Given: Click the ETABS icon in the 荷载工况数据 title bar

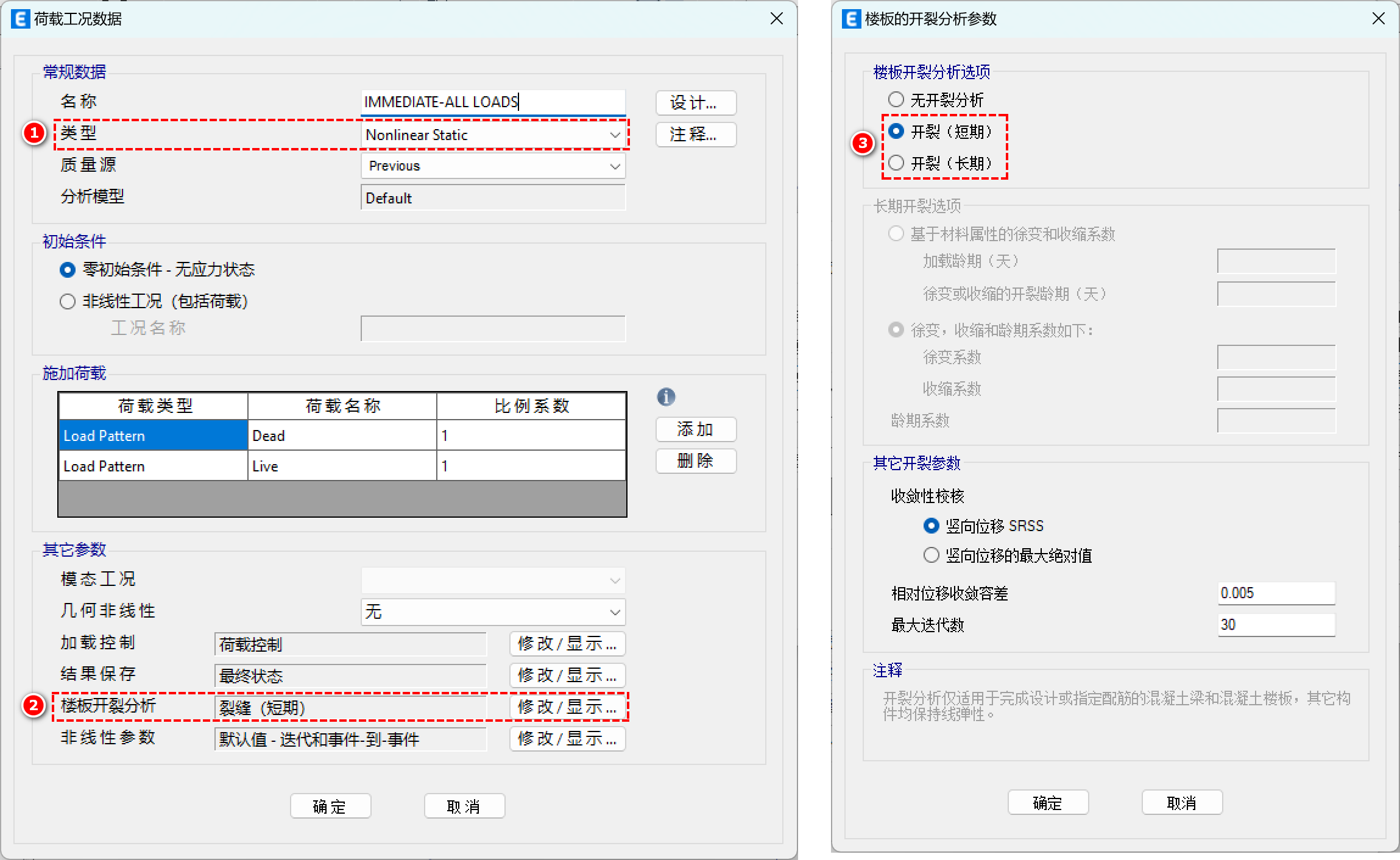Looking at the screenshot, I should pos(20,19).
